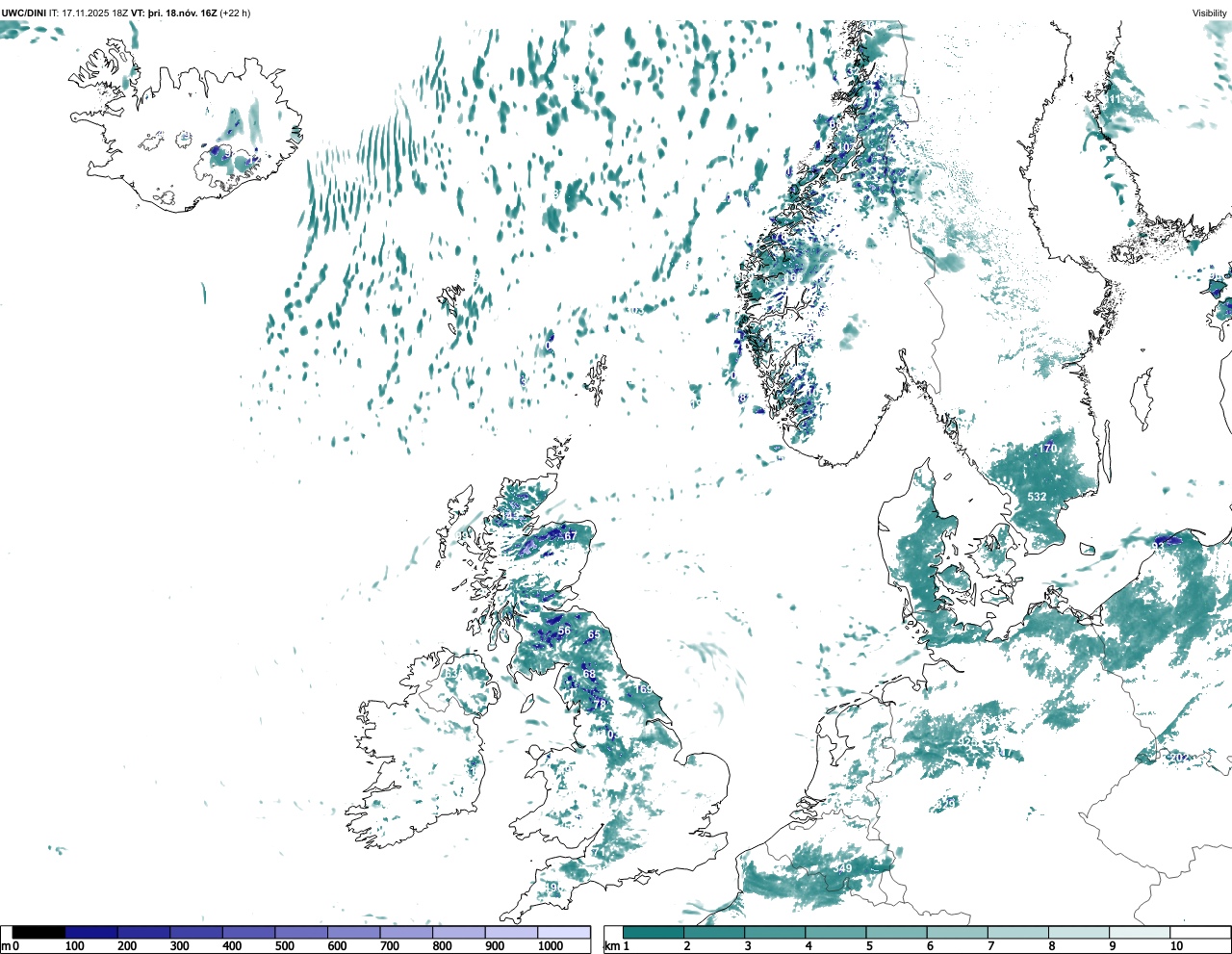
Task: Click the '56' value in southern Scotland
Action: pos(564,632)
